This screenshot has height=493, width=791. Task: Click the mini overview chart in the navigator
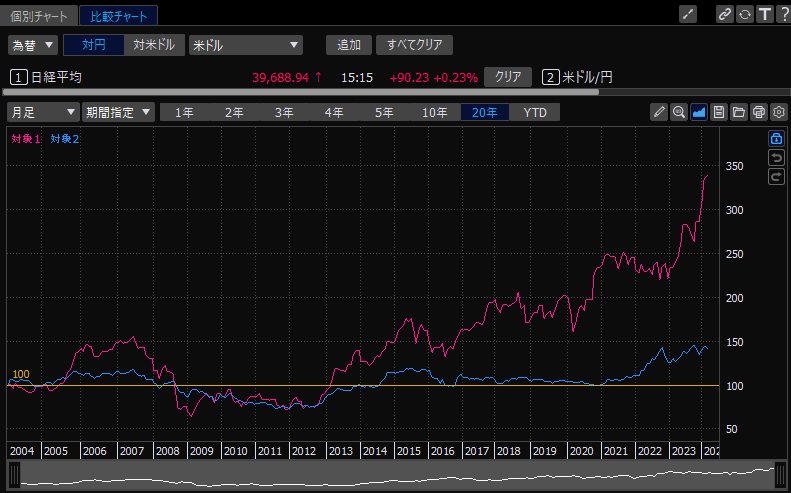click(x=398, y=475)
